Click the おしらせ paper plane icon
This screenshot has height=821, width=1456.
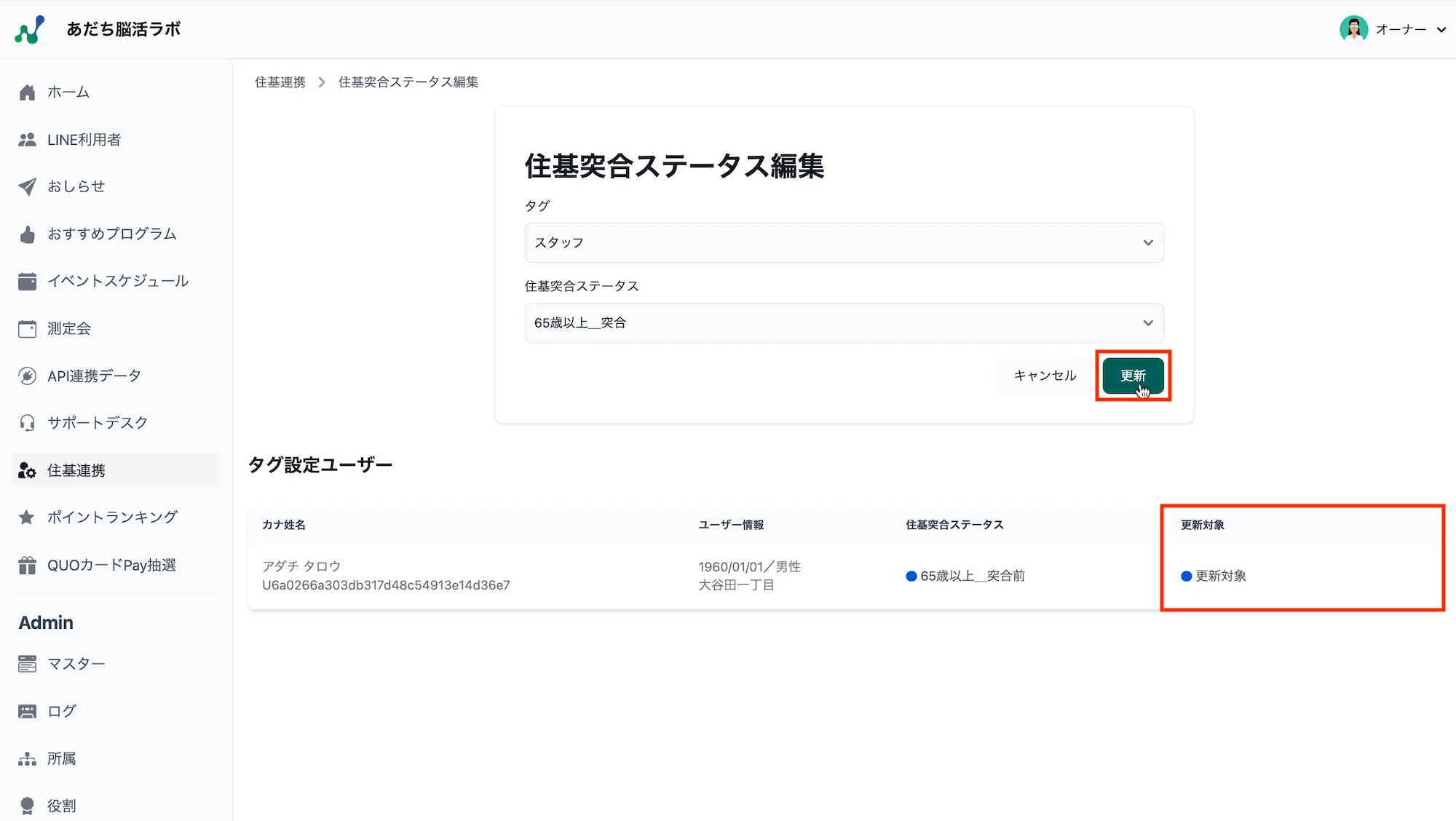[x=27, y=187]
